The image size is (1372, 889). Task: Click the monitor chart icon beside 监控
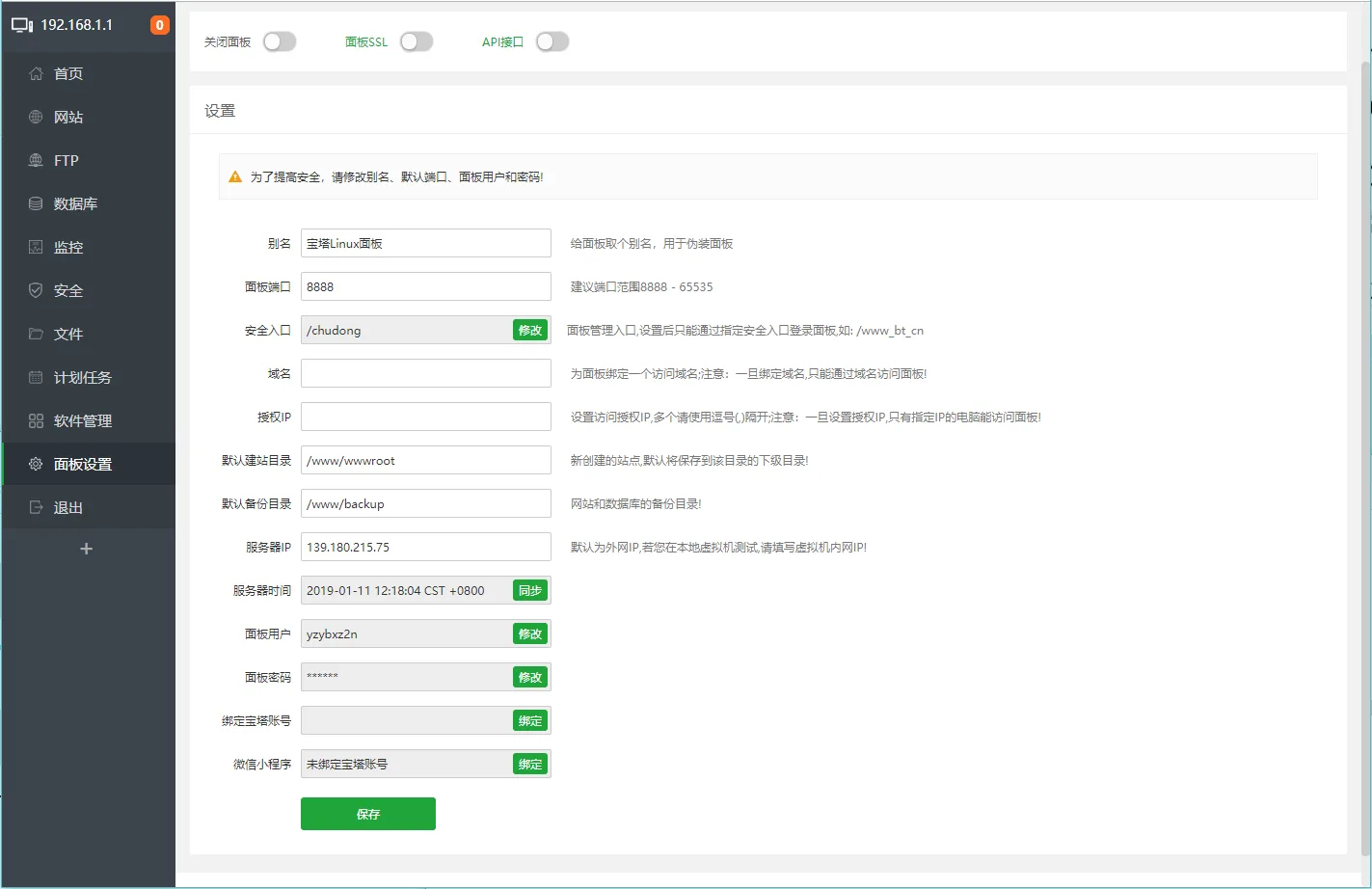[x=36, y=247]
